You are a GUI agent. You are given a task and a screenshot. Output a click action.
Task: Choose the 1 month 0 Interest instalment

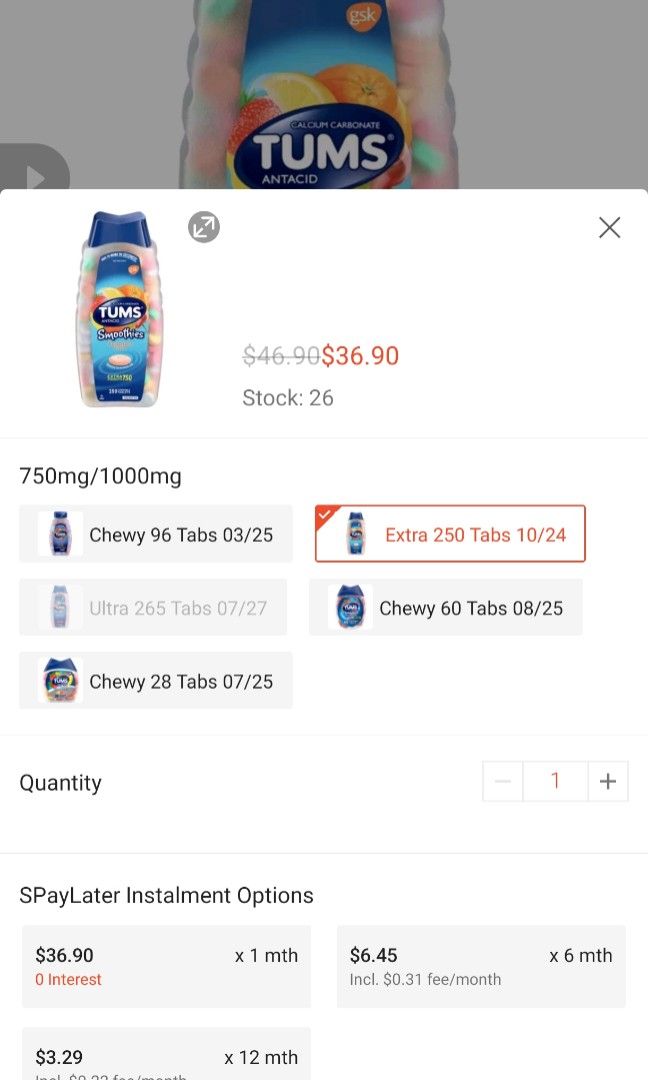(166, 966)
